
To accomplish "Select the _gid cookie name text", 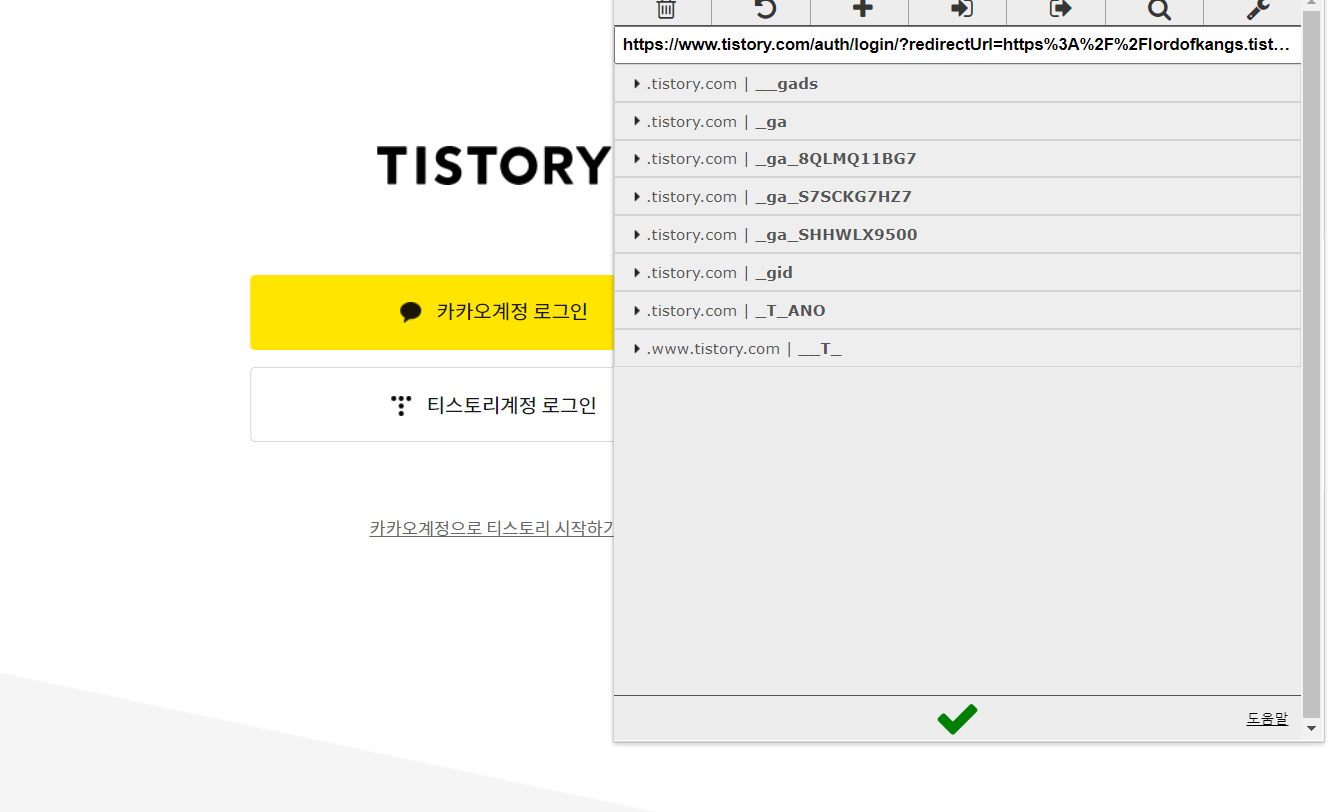I will 774,273.
